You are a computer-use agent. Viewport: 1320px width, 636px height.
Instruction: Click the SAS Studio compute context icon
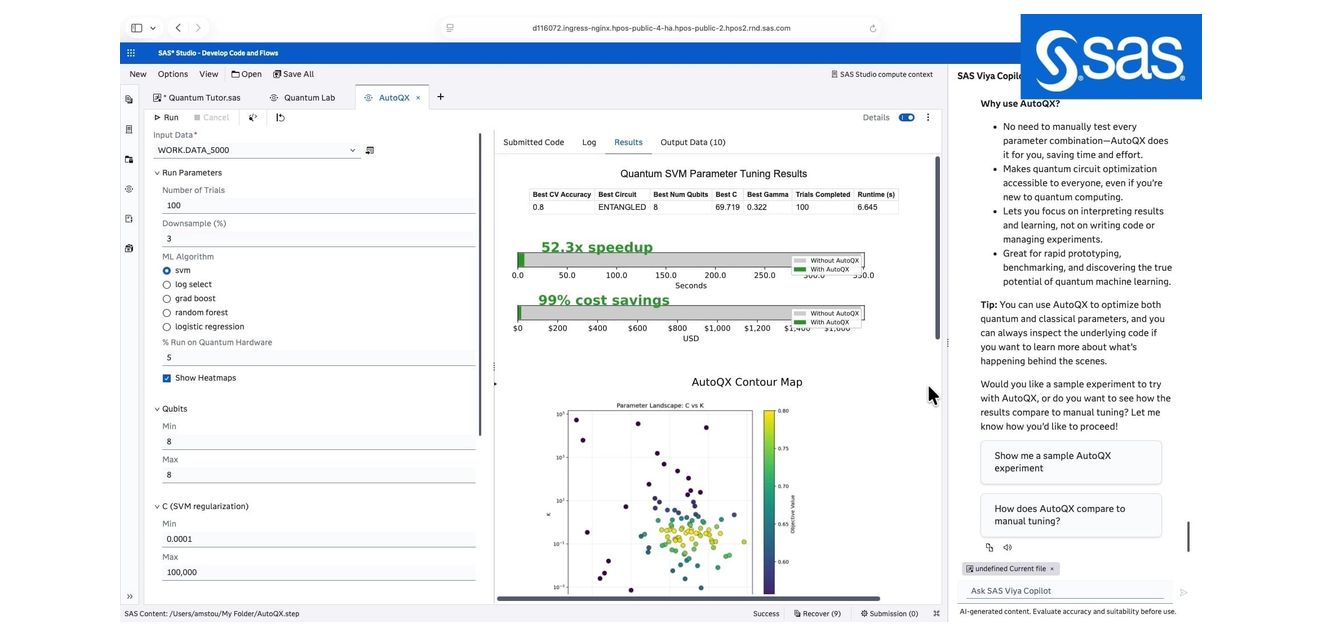(834, 74)
